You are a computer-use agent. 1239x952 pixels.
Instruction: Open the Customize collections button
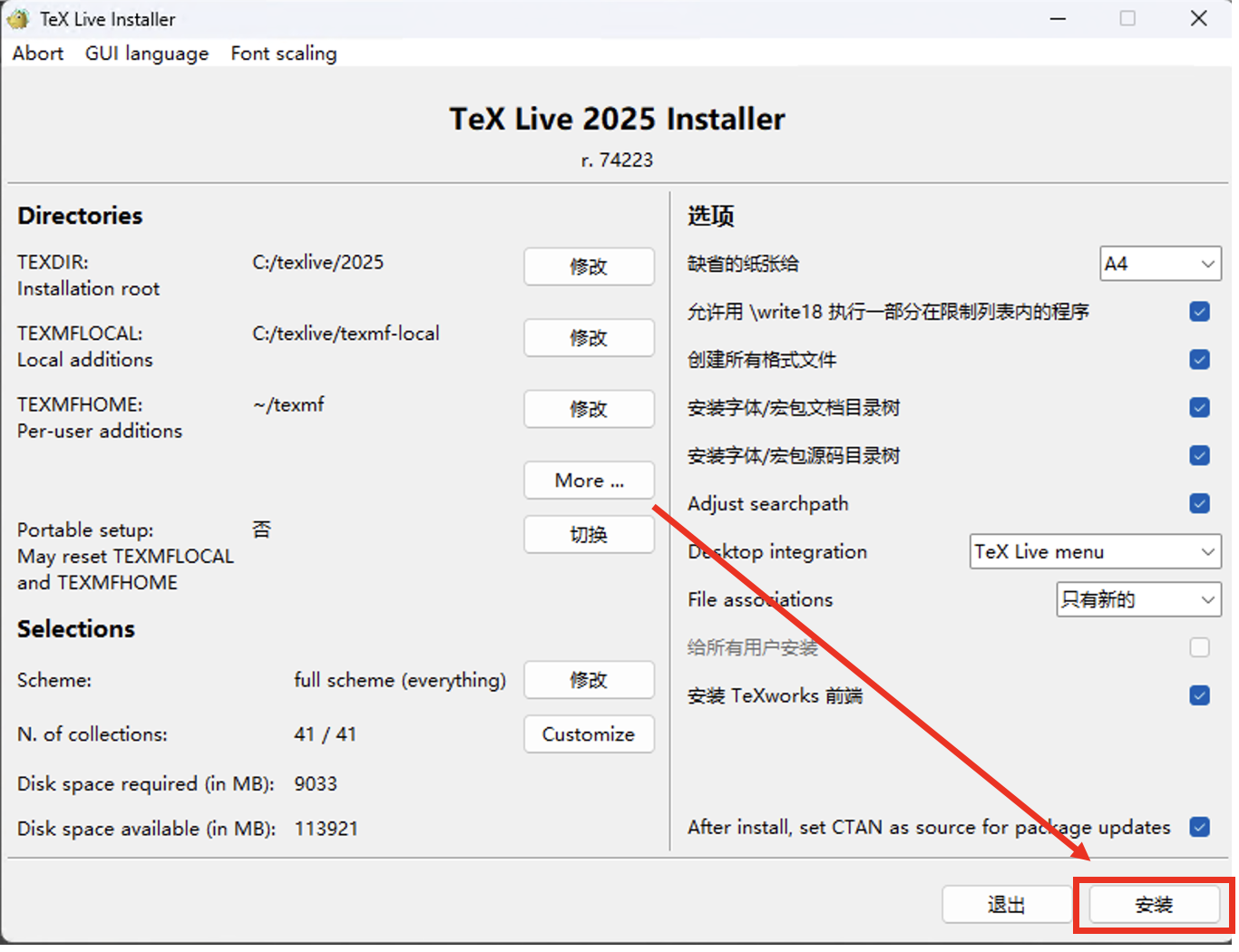[589, 734]
